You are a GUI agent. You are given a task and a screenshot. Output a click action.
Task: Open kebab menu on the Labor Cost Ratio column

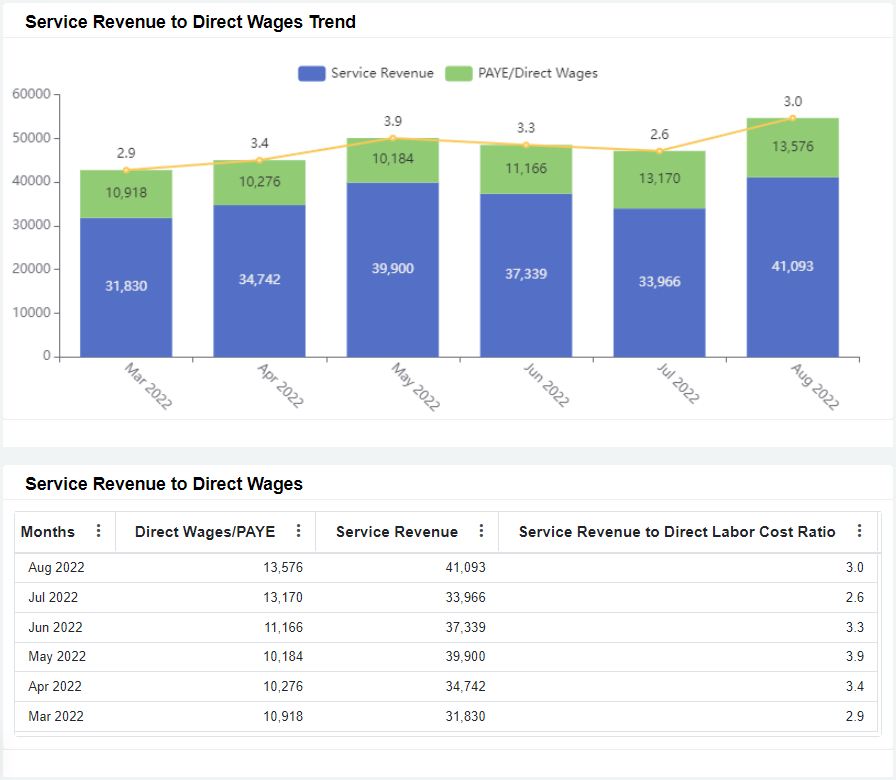(858, 531)
